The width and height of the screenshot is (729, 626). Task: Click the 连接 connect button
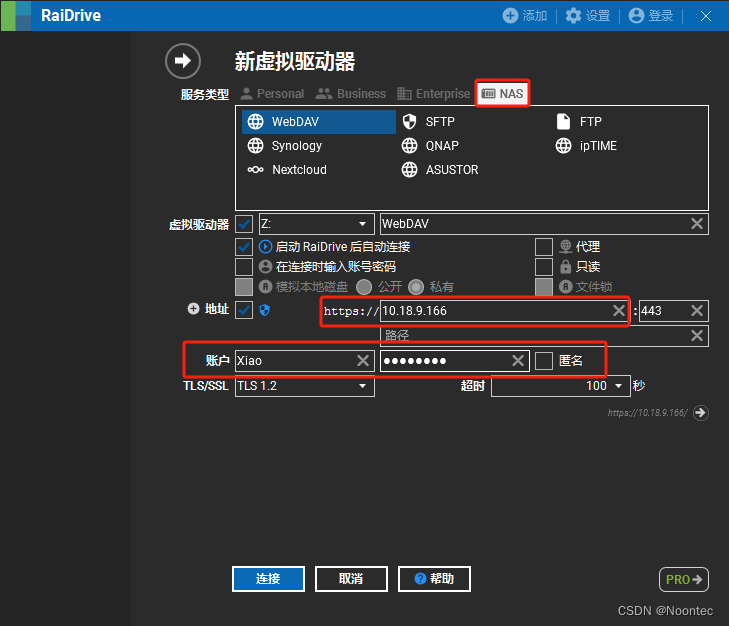[x=268, y=579]
